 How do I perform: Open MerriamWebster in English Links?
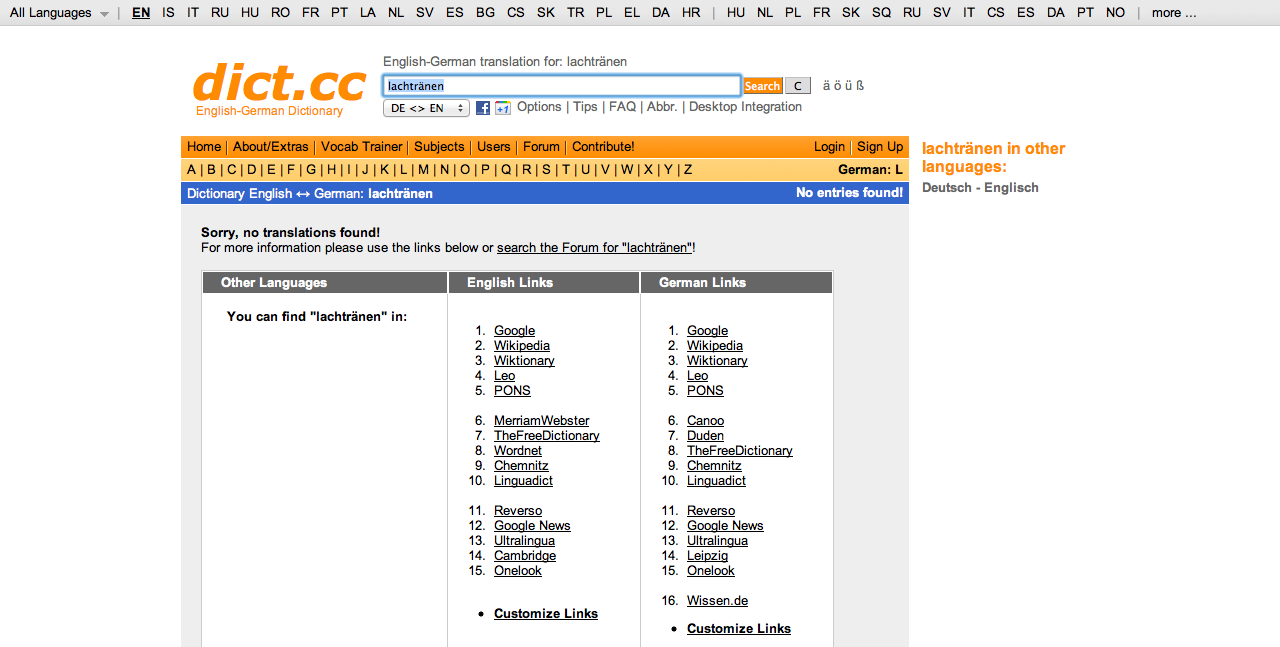click(x=542, y=421)
